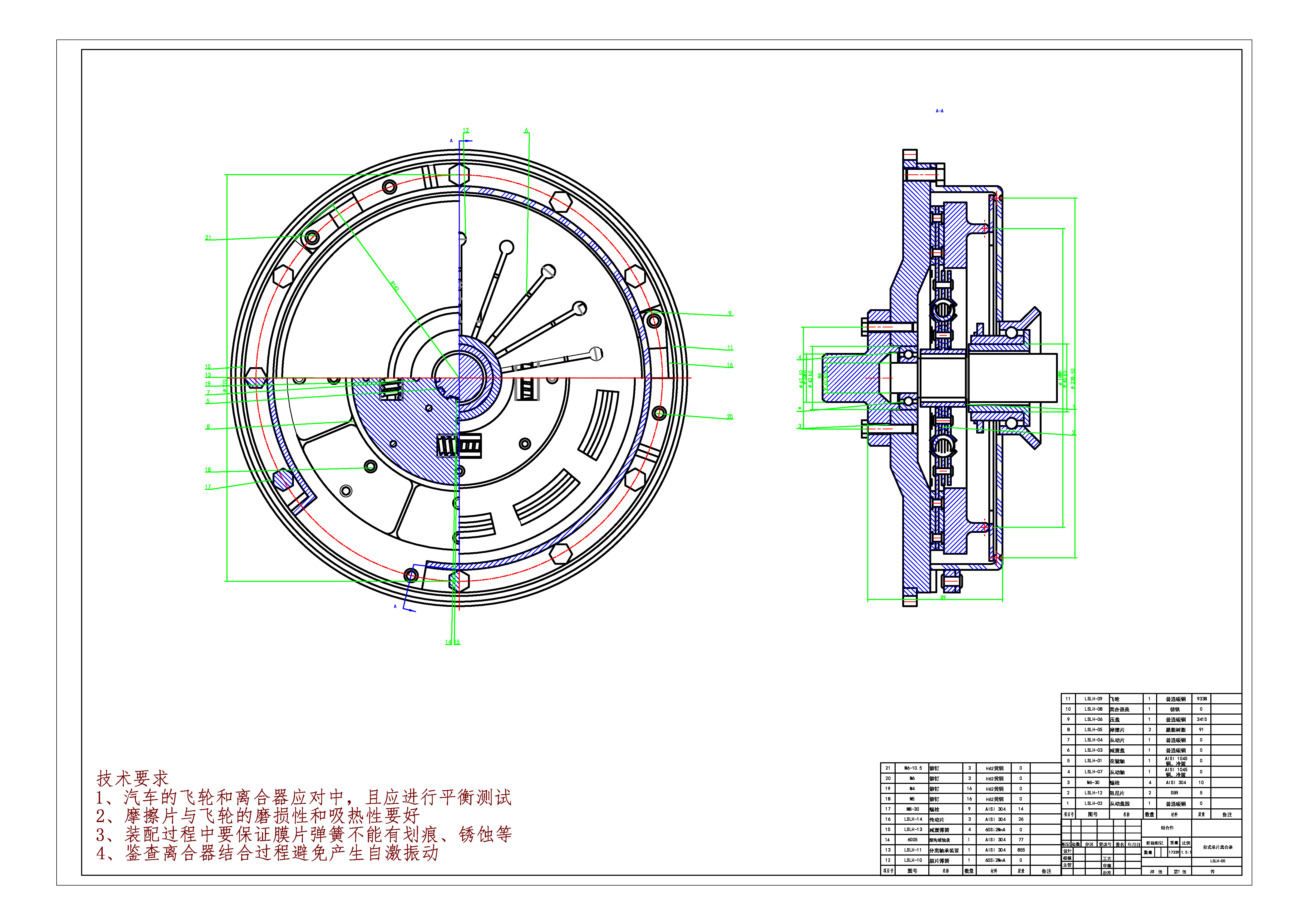Click balloon number 20 on right side

(730, 417)
